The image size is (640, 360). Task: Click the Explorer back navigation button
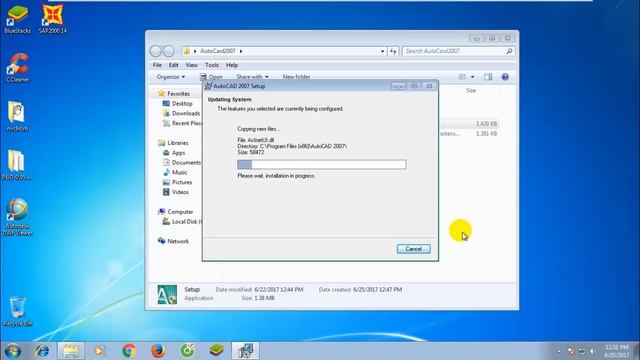[x=156, y=51]
